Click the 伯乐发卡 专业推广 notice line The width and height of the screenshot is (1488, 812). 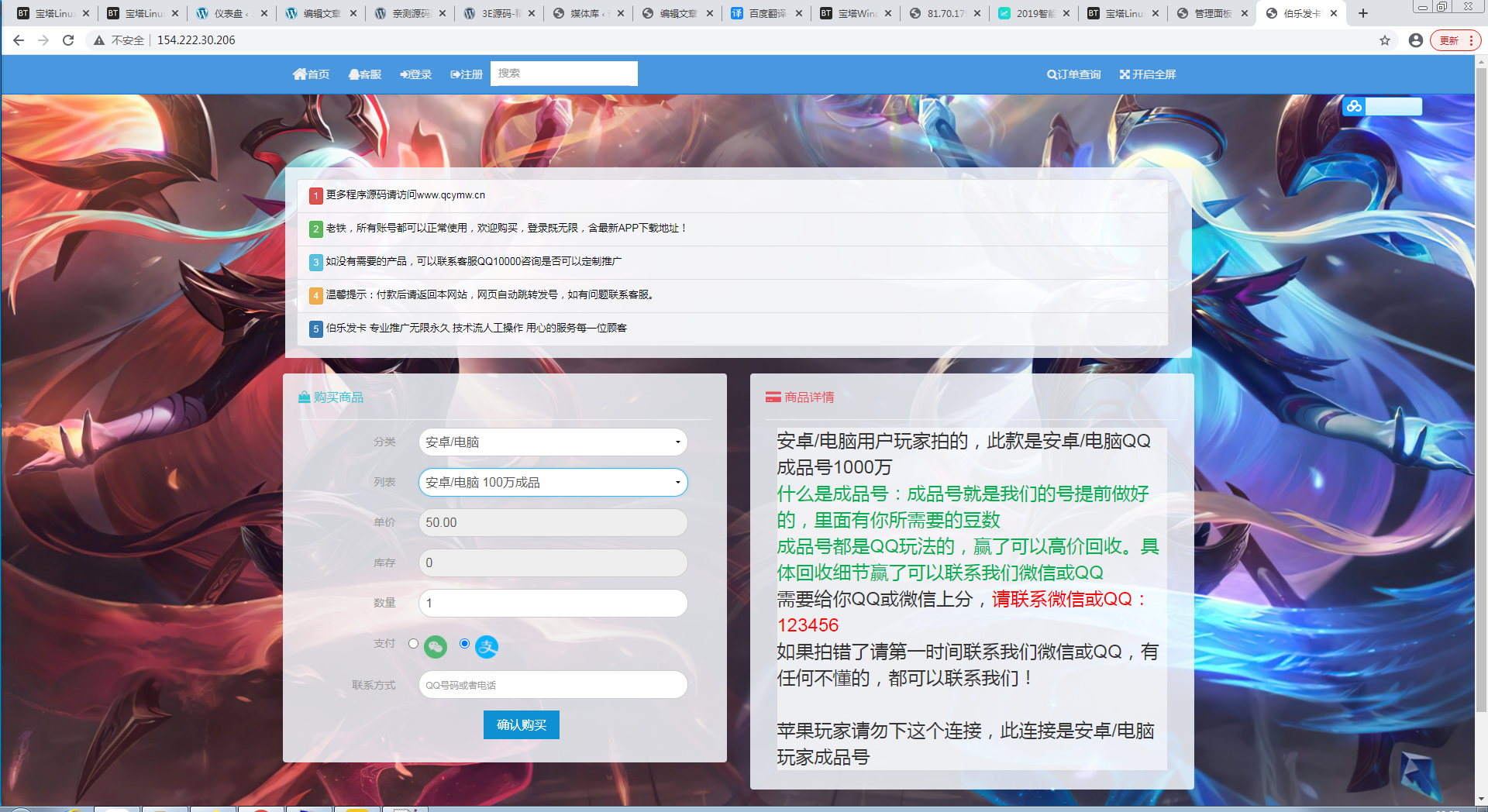point(477,329)
